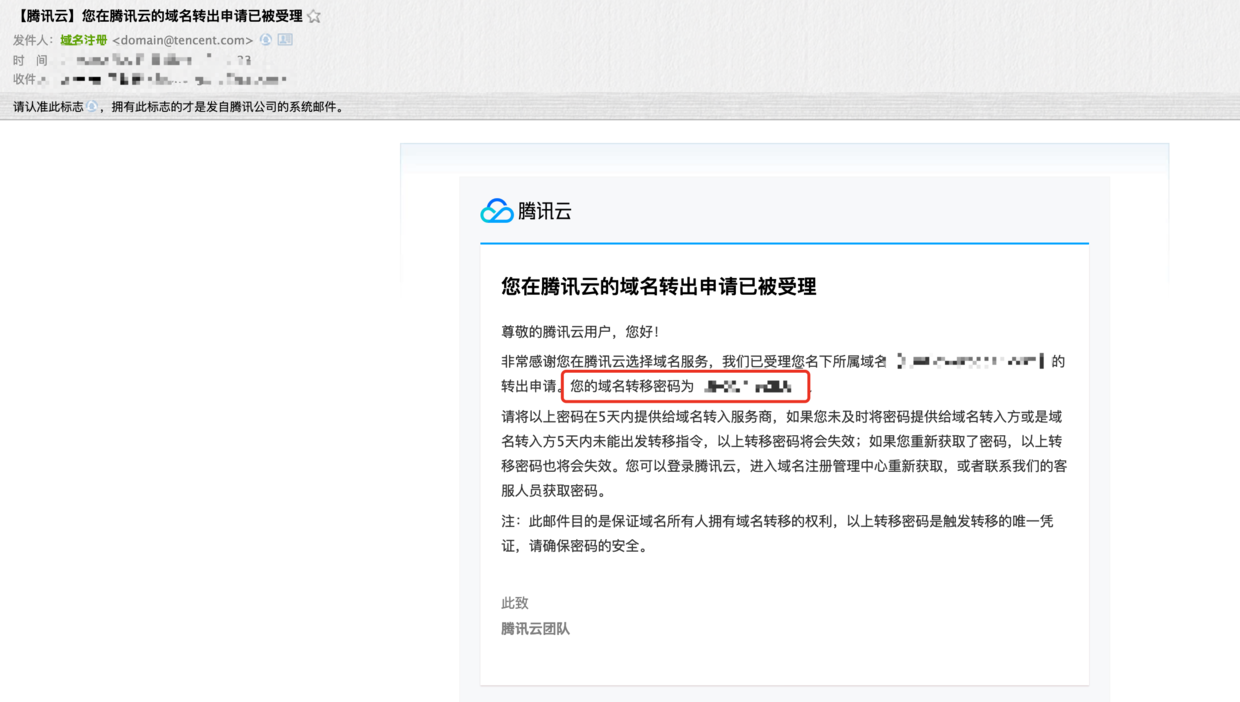Click the Tencent mark in the notice bar
This screenshot has width=1240, height=702.
pyautogui.click(x=92, y=107)
